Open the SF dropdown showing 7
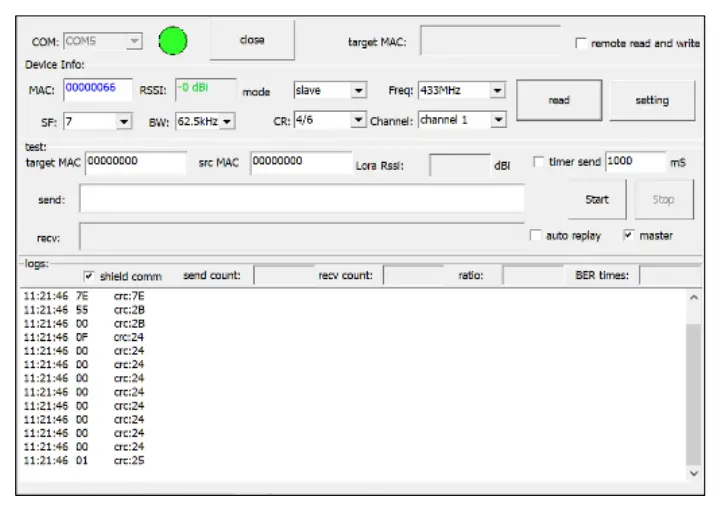 tap(123, 122)
